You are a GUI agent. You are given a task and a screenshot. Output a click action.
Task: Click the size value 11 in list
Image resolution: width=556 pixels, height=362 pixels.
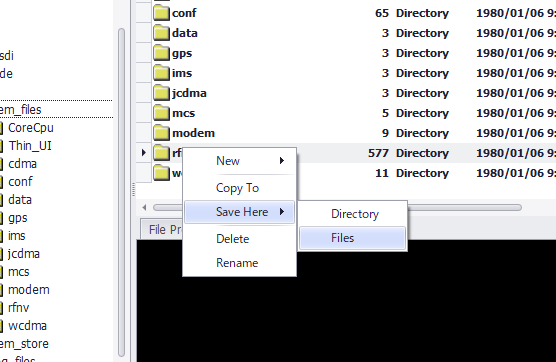click(x=382, y=173)
